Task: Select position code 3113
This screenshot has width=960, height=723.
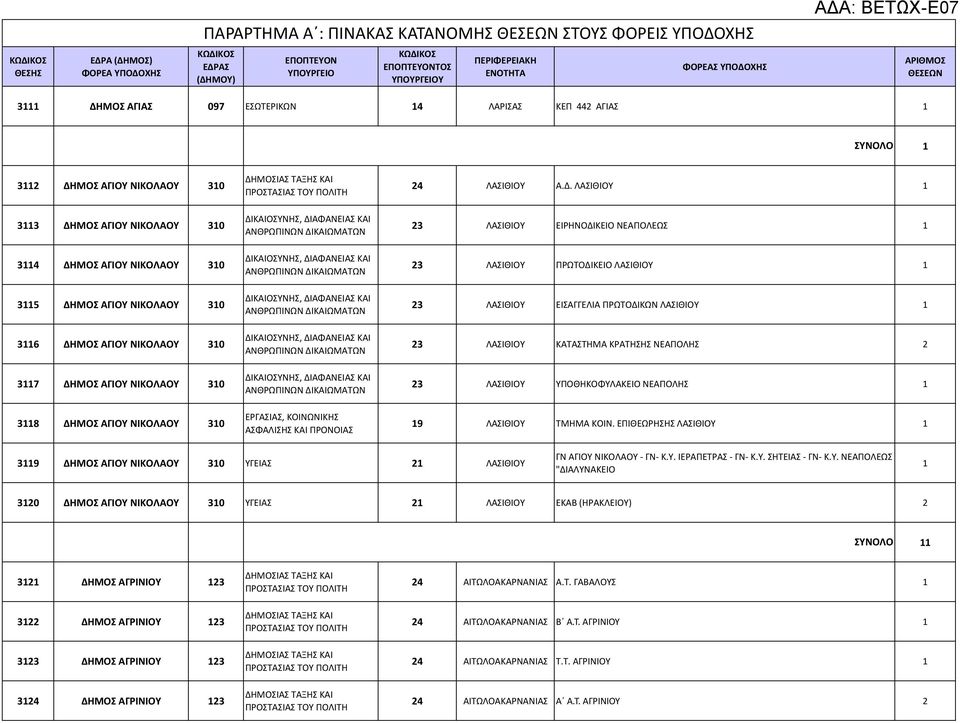Action: 28,225
